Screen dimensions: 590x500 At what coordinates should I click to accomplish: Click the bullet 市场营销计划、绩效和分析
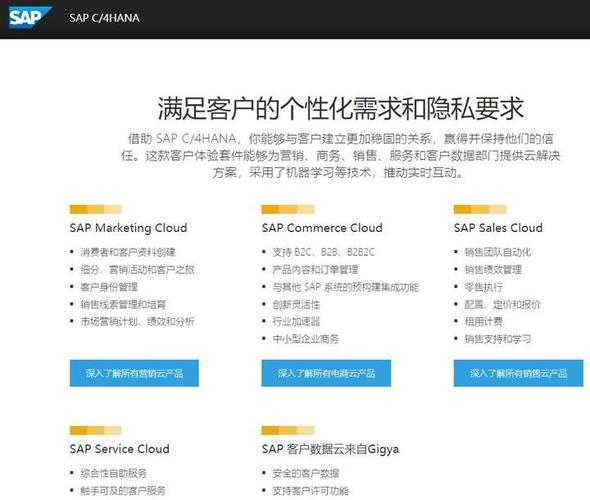pos(137,322)
